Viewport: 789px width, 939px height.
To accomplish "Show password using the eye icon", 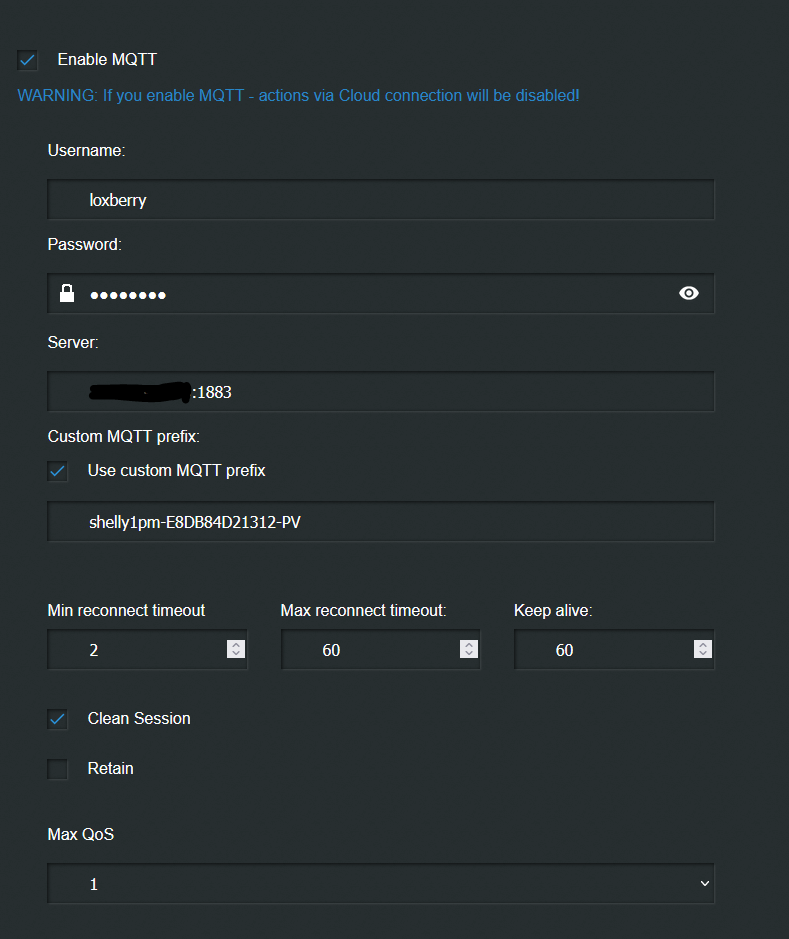I will pos(688,293).
